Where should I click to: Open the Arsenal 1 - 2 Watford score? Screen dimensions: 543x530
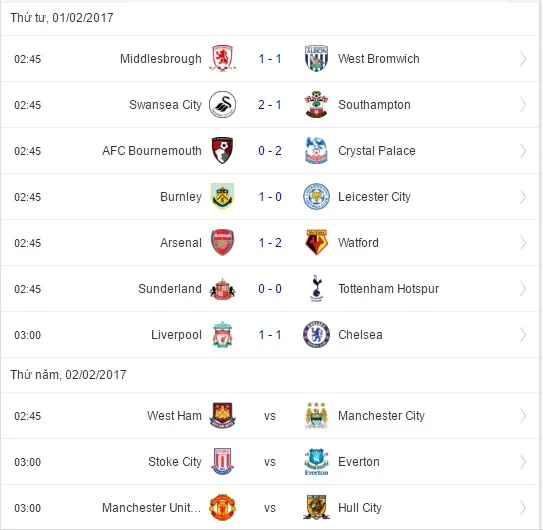click(270, 243)
